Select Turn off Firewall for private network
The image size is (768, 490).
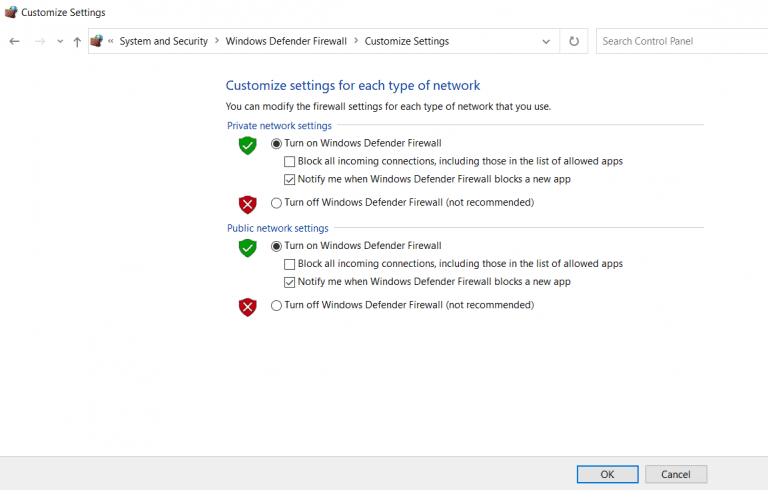click(277, 203)
